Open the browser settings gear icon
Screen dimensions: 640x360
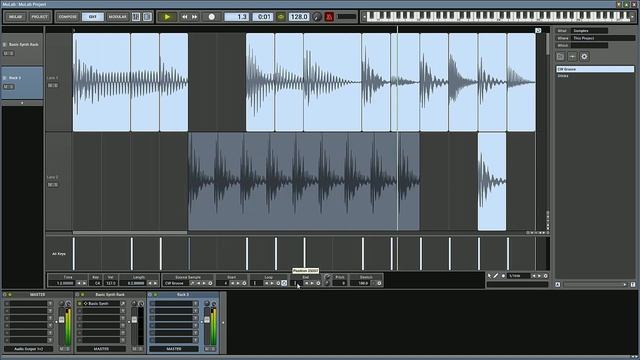tap(584, 57)
